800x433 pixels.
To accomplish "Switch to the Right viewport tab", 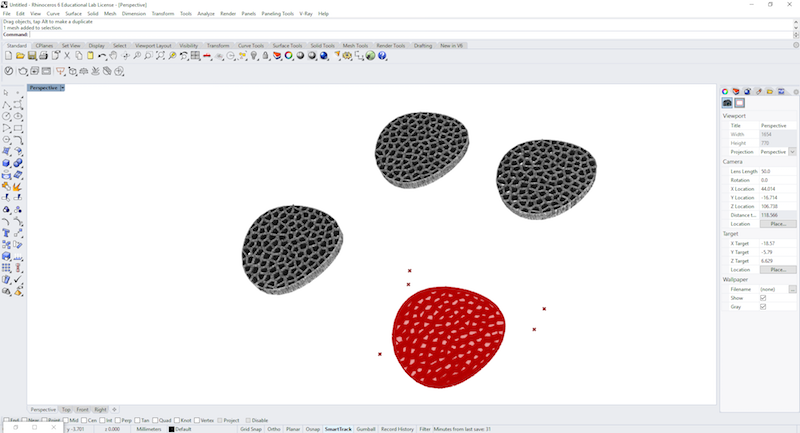I will coord(101,410).
